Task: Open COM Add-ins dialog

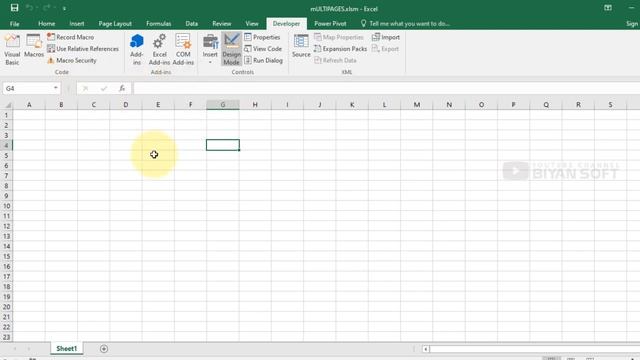Action: tap(183, 50)
